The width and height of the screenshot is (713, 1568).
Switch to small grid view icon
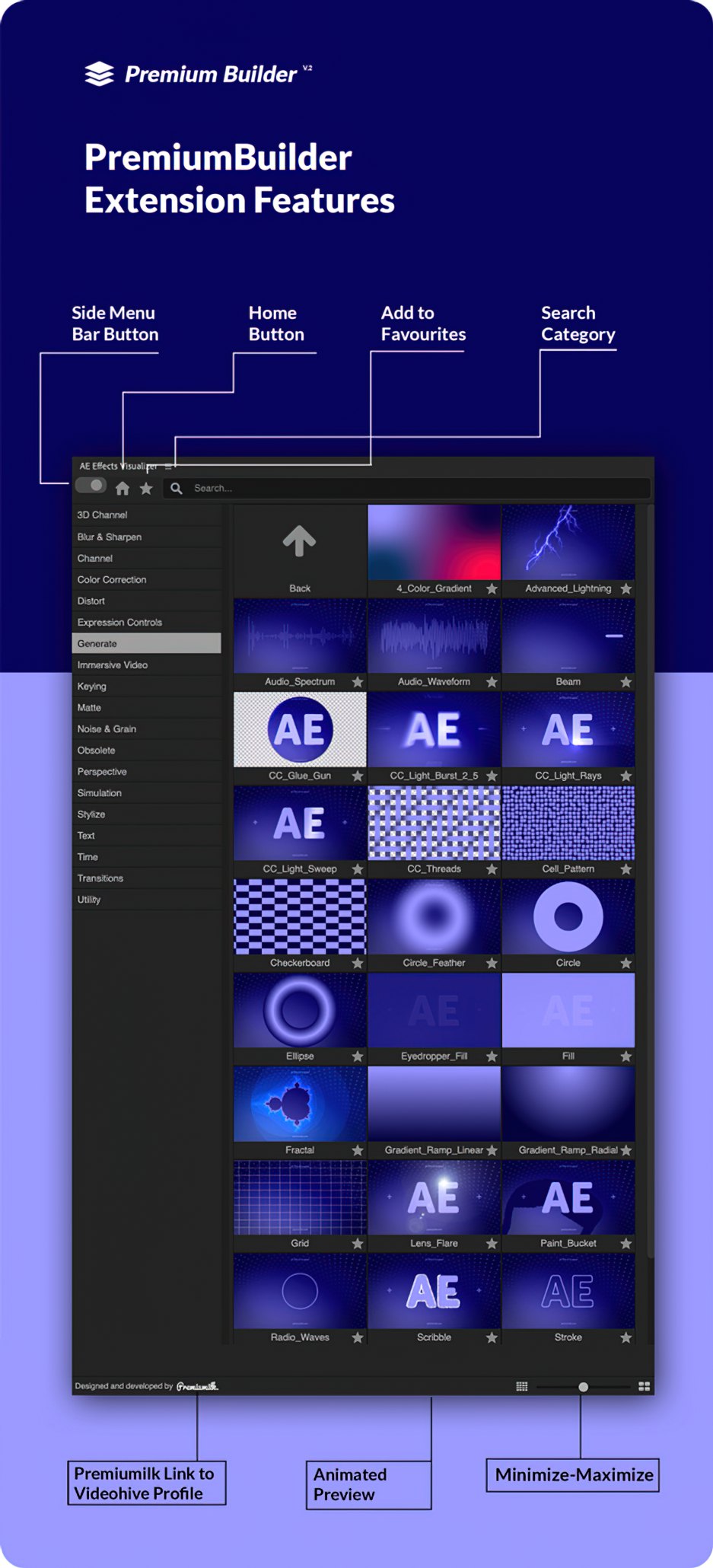tap(522, 1387)
